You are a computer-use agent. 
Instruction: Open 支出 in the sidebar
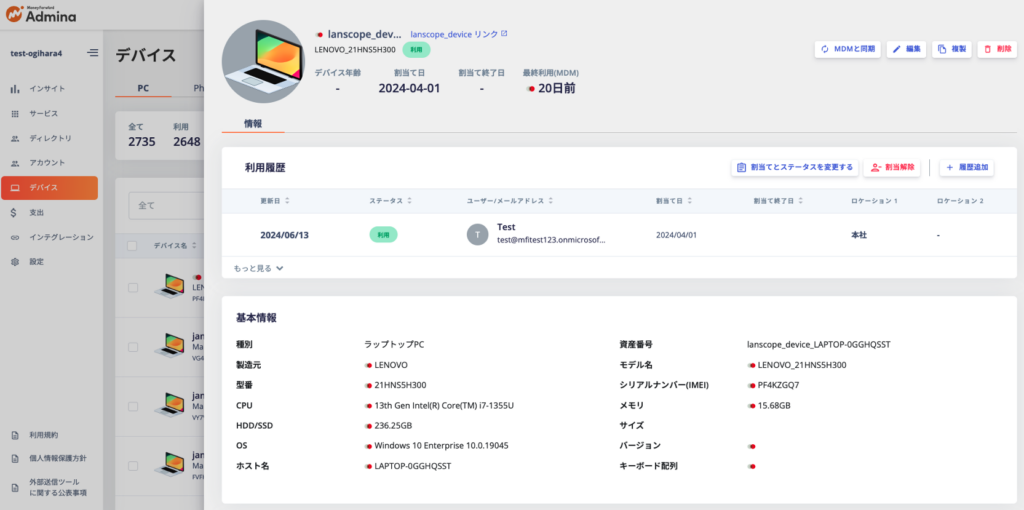tap(50, 213)
